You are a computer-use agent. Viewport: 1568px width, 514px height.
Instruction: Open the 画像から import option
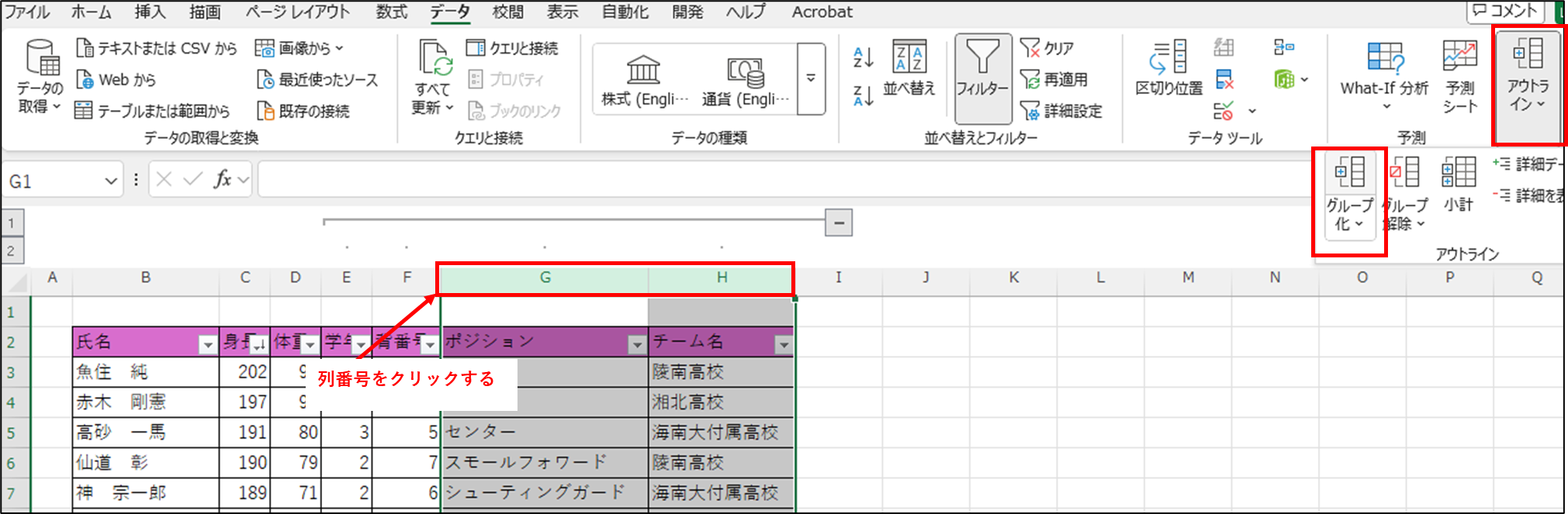[299, 48]
